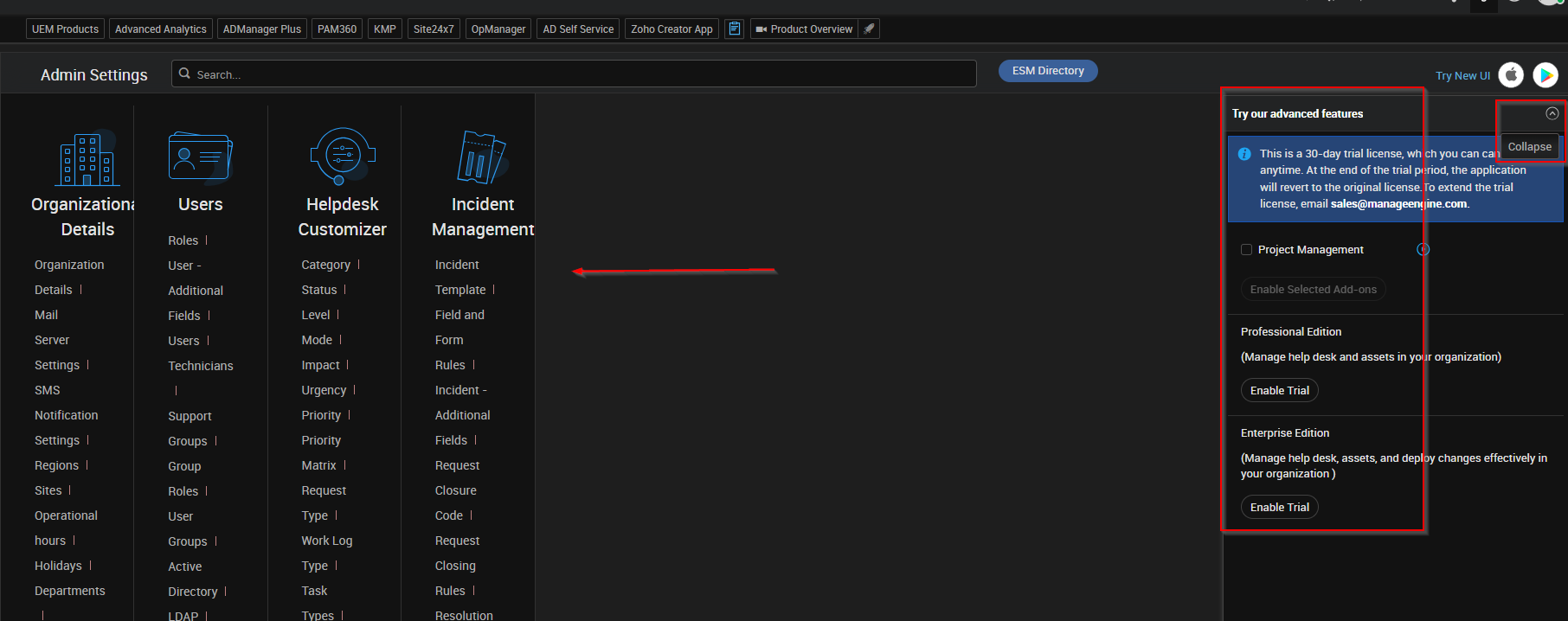The image size is (1568, 621).
Task: Click the ESM Directory button
Action: tap(1048, 71)
